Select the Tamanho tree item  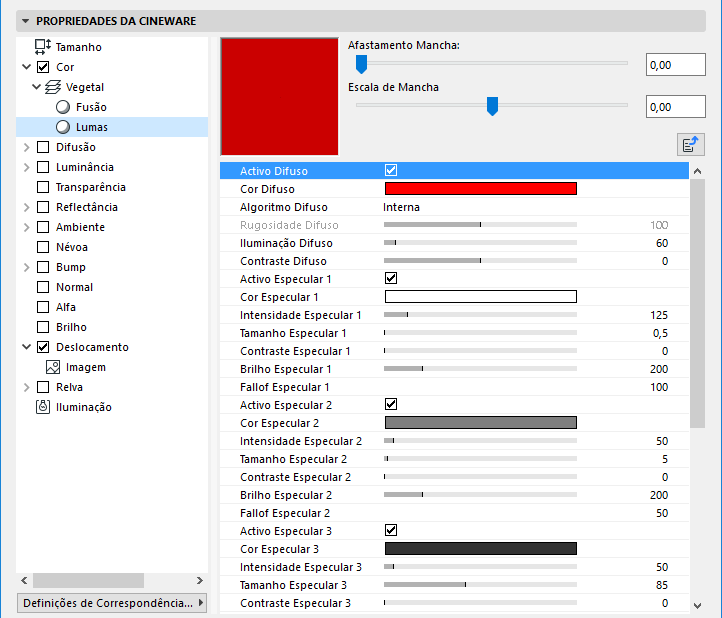pyautogui.click(x=79, y=47)
